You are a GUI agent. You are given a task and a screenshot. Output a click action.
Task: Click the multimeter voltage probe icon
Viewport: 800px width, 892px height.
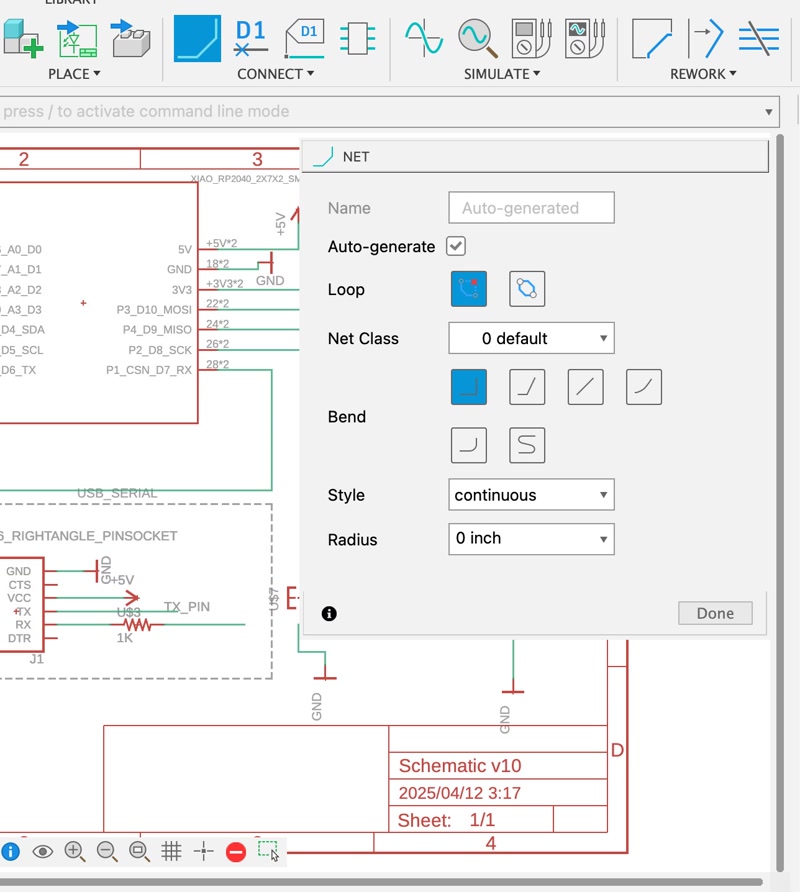click(531, 39)
